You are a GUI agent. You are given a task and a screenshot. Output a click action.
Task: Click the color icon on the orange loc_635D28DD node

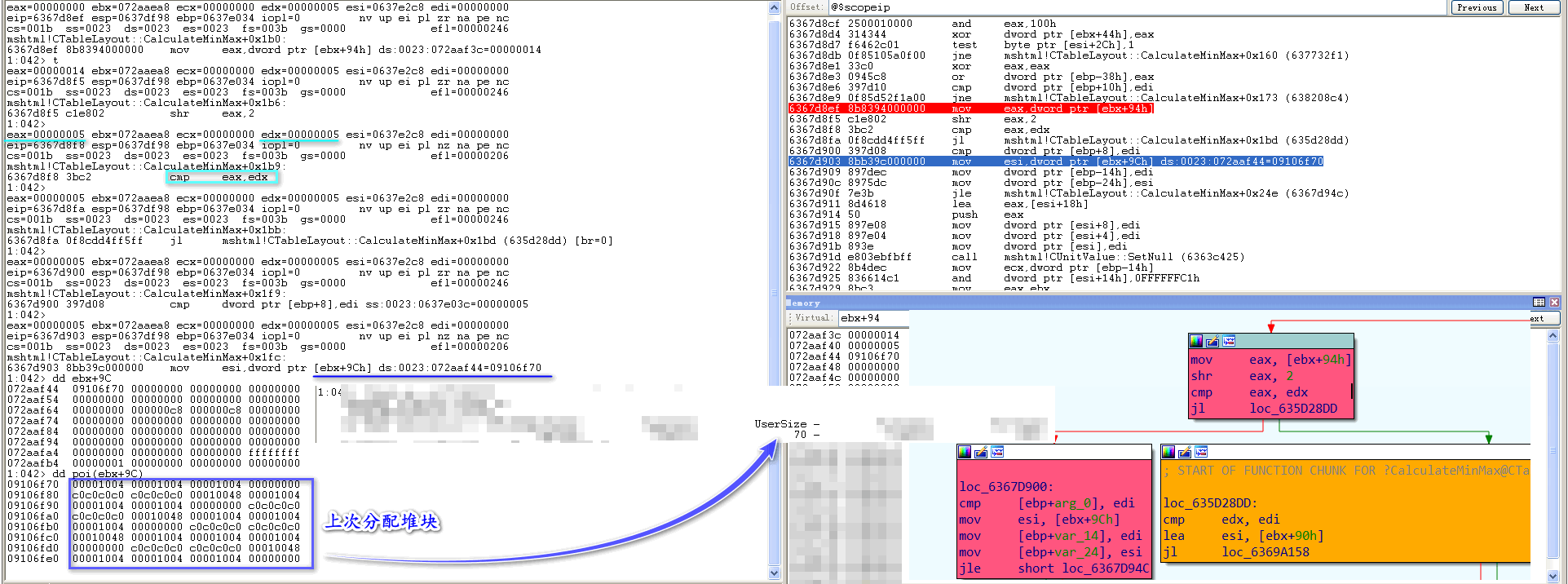tap(1168, 452)
